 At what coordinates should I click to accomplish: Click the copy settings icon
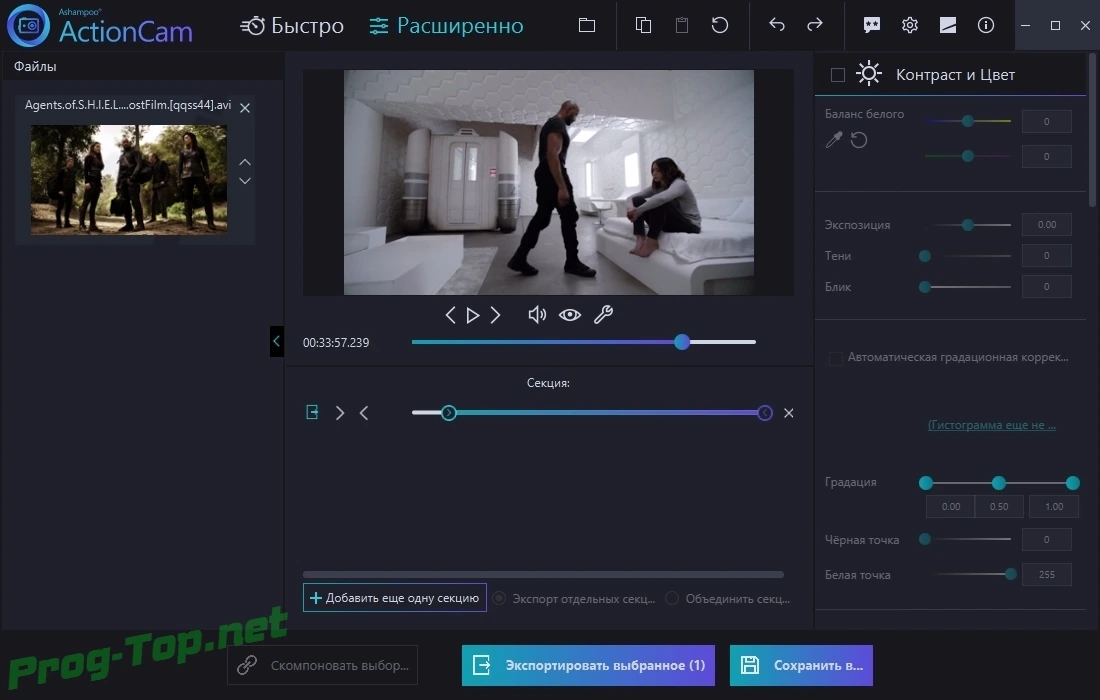pyautogui.click(x=643, y=25)
